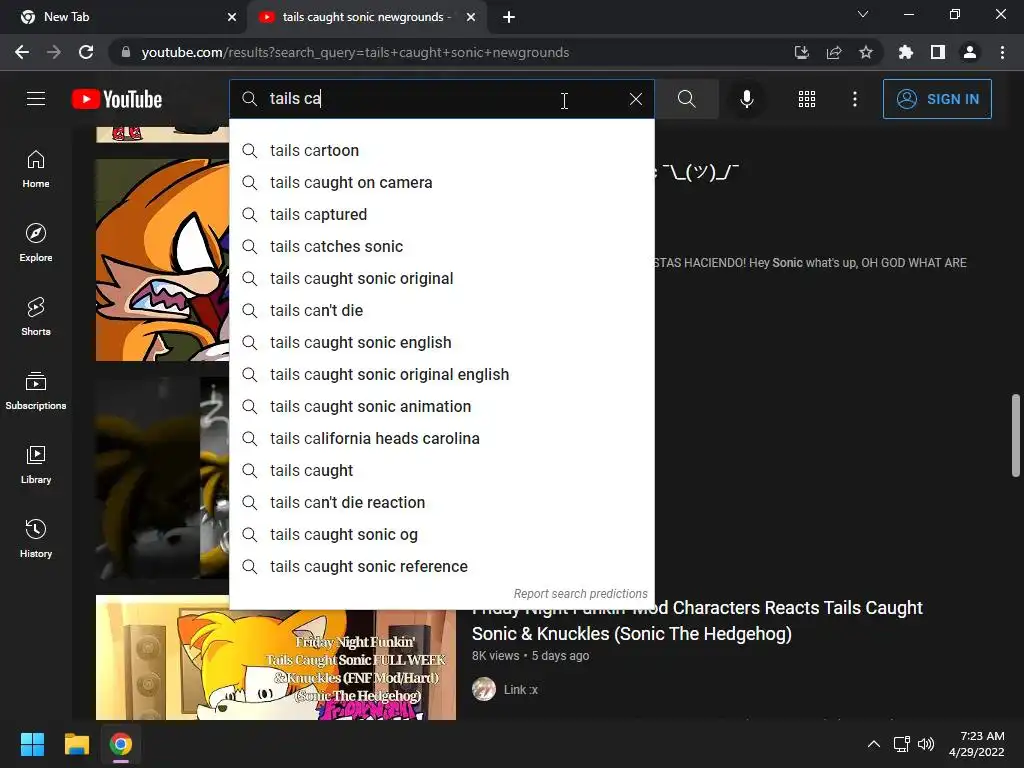Click the search magnifier button
1024x768 pixels.
pyautogui.click(x=686, y=99)
